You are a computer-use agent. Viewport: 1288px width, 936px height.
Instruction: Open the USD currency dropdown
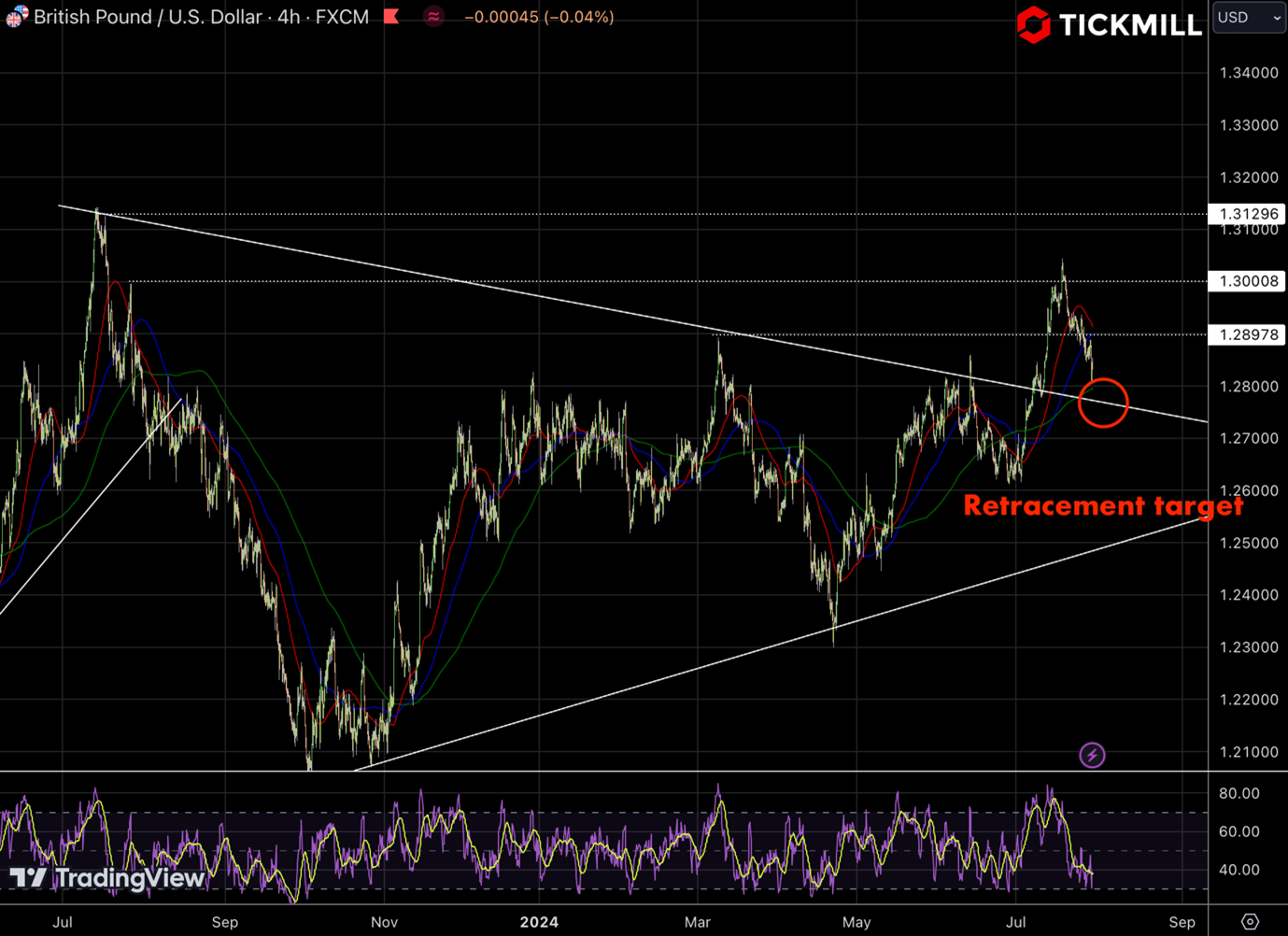coord(1249,18)
